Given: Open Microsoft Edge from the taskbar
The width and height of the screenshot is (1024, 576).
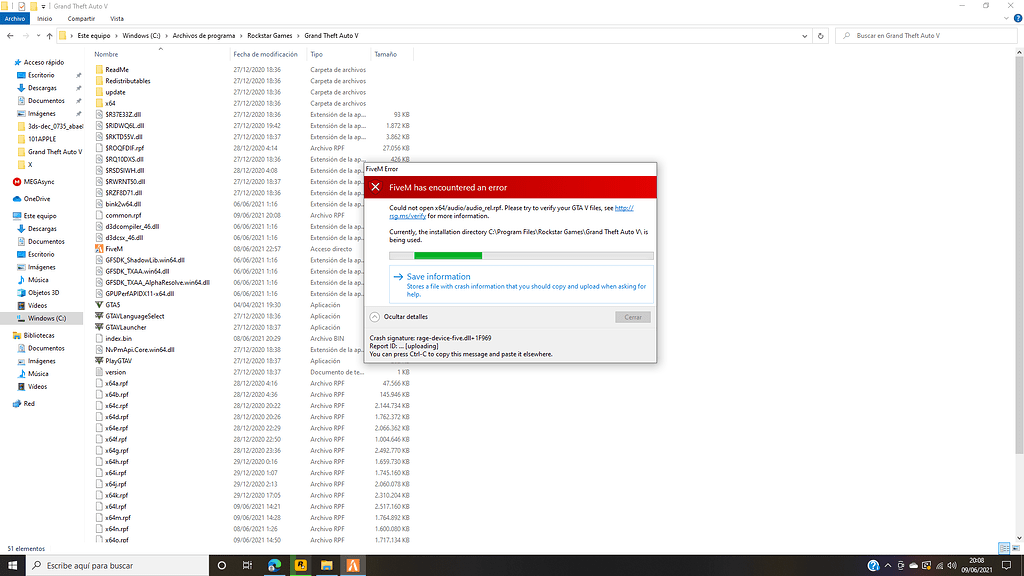Looking at the screenshot, I should pos(275,565).
